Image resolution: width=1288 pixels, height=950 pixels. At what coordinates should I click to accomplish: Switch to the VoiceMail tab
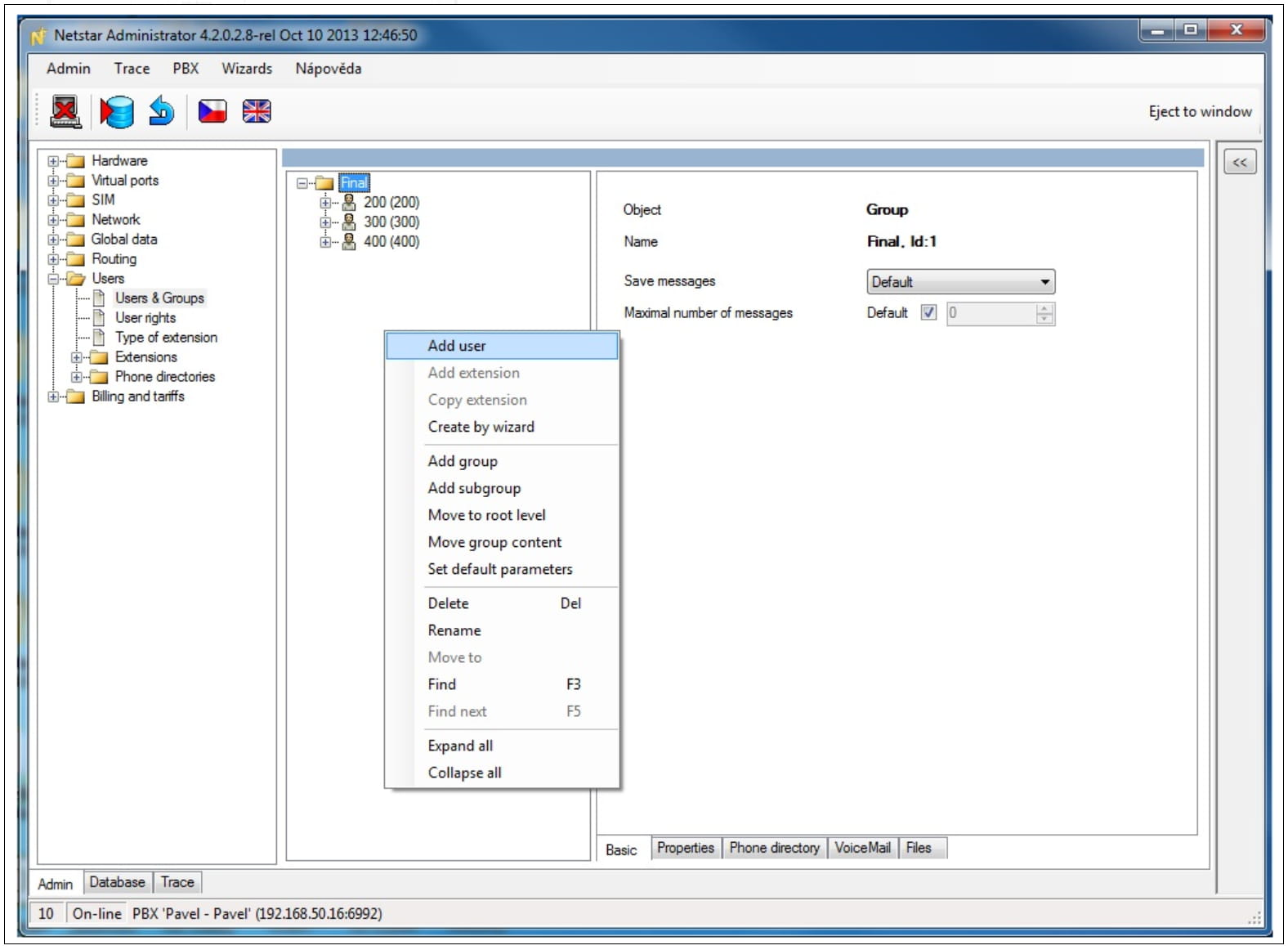[x=863, y=848]
